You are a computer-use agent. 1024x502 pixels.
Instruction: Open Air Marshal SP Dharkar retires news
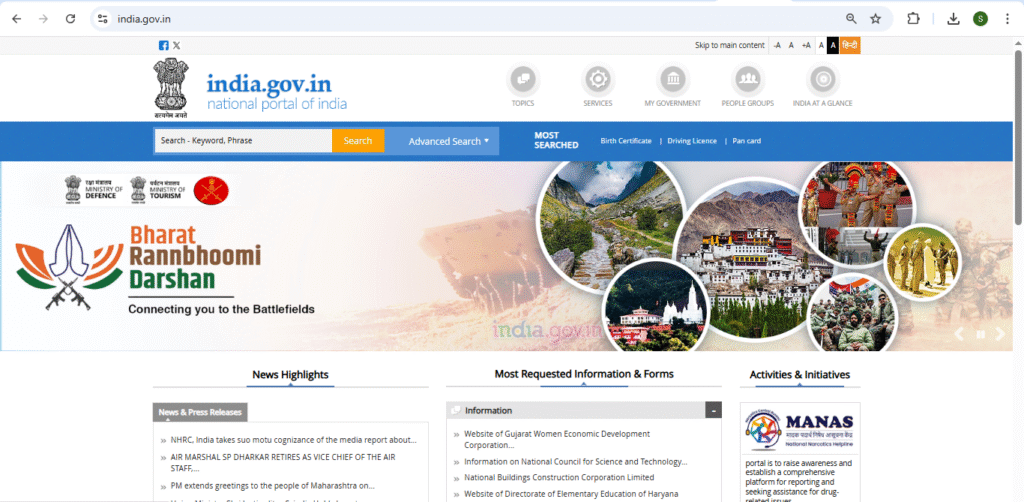pyautogui.click(x=283, y=462)
